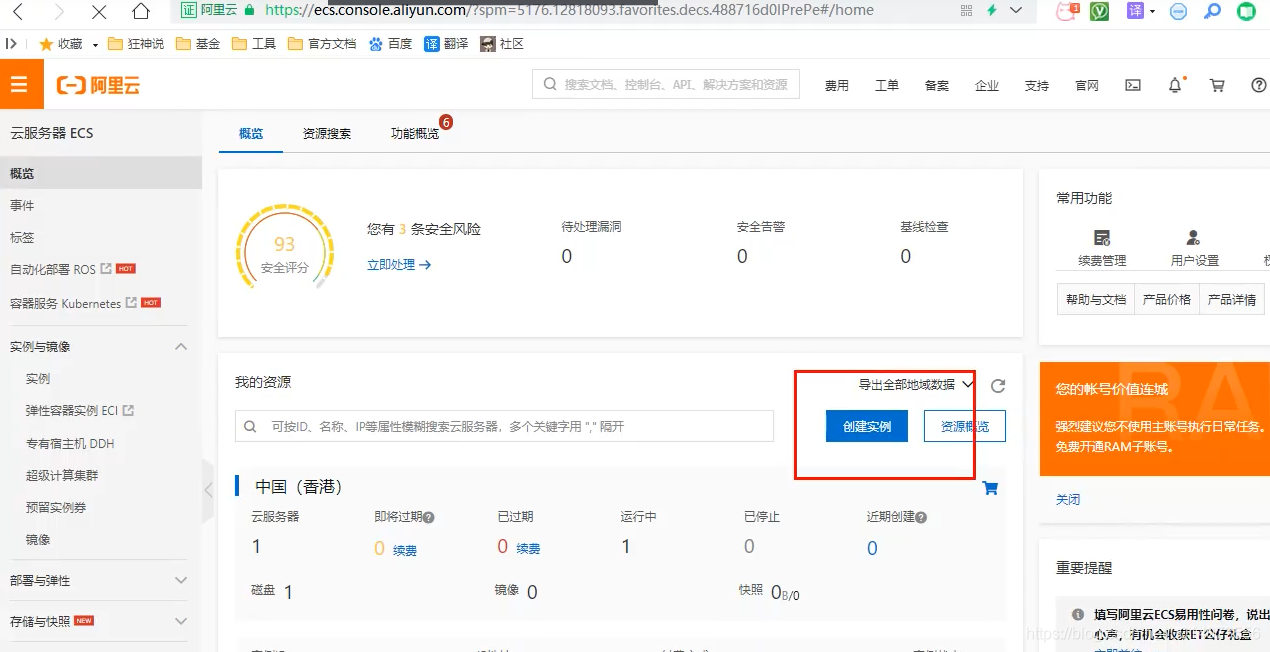The image size is (1270, 652).
Task: Collapse the left sidebar handle
Action: click(x=208, y=490)
